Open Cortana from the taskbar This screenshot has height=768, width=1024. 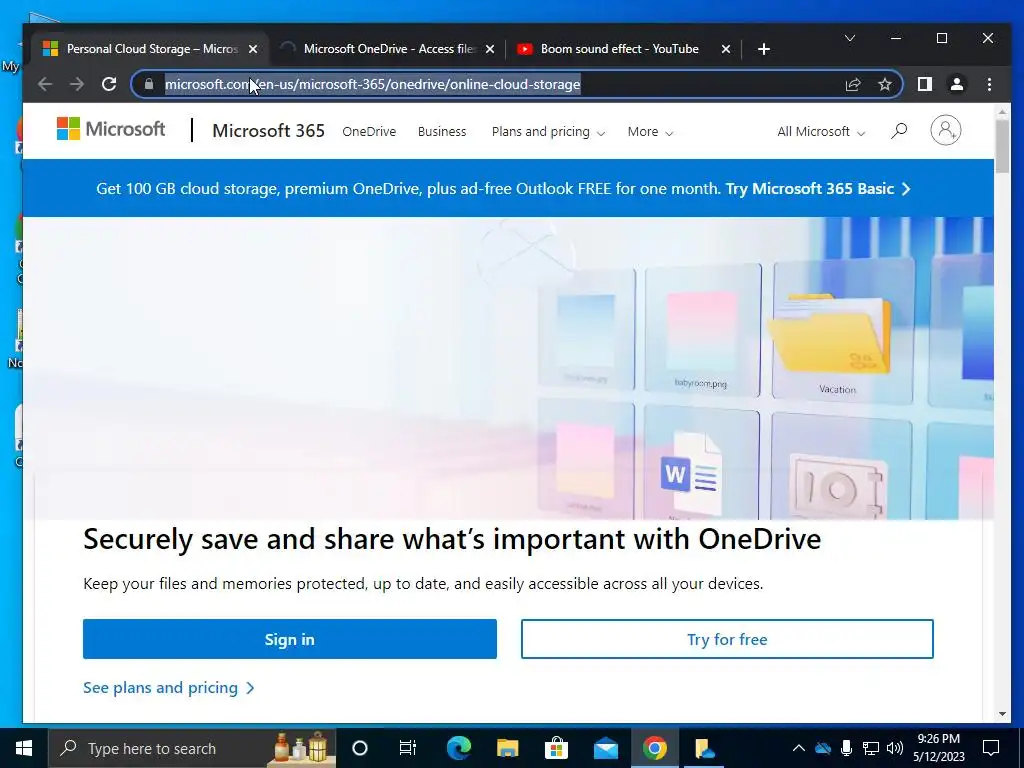point(360,748)
